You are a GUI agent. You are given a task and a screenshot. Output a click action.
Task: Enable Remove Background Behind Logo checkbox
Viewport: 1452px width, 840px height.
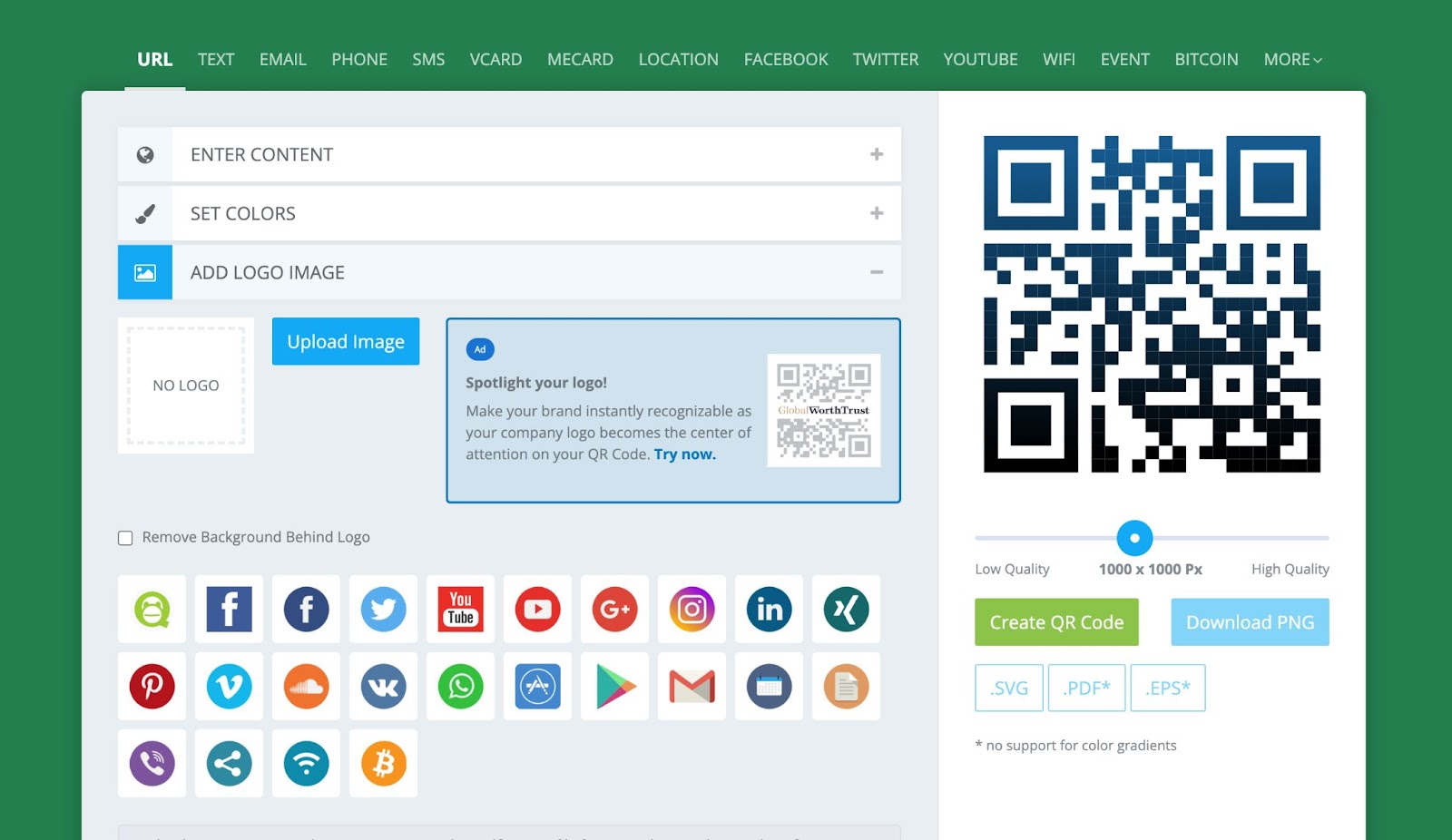[x=125, y=538]
